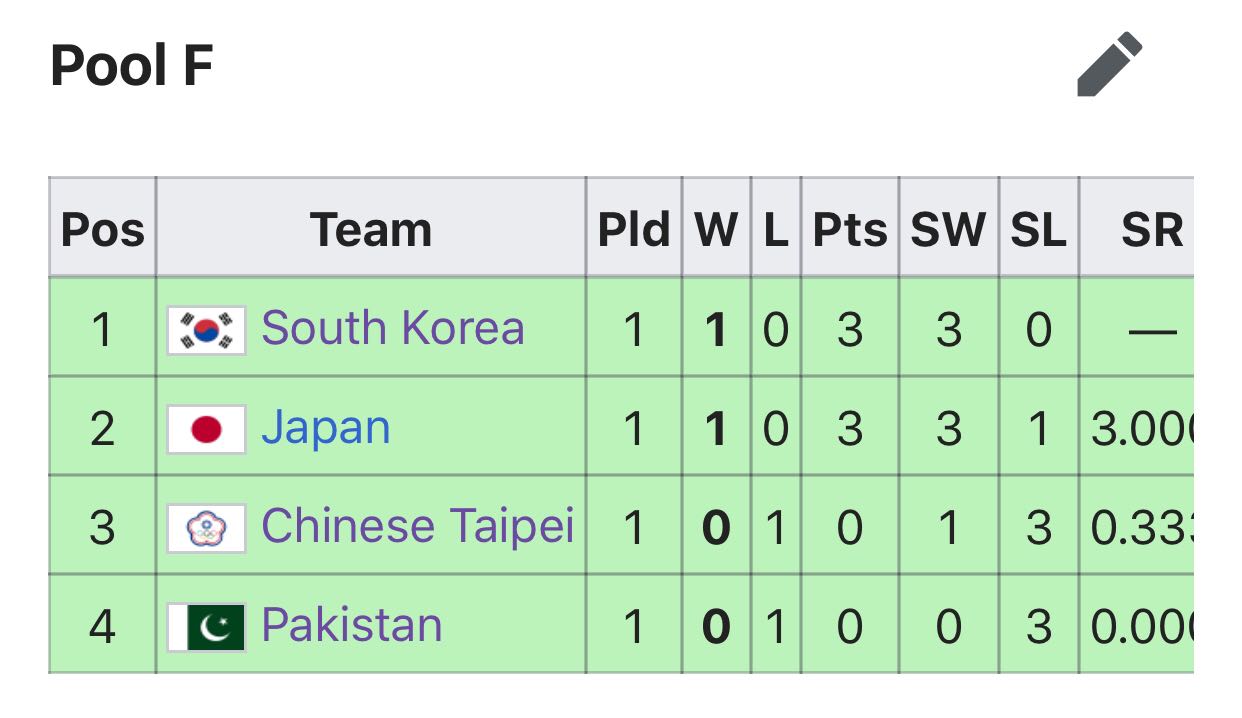
Task: Open the Pakistan team link
Action: 351,626
